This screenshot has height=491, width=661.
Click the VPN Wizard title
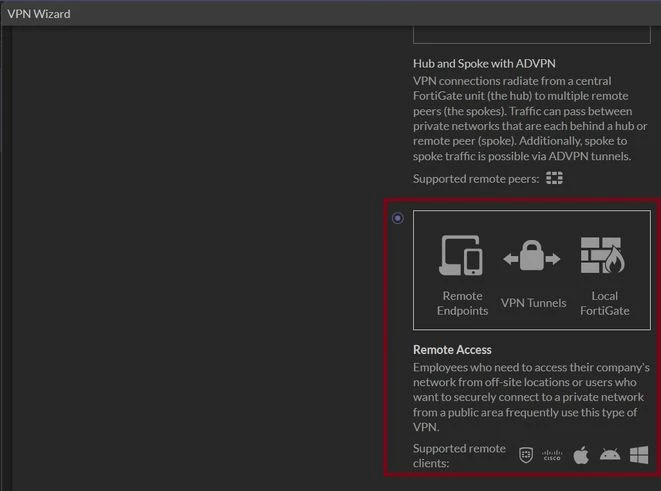click(x=39, y=14)
